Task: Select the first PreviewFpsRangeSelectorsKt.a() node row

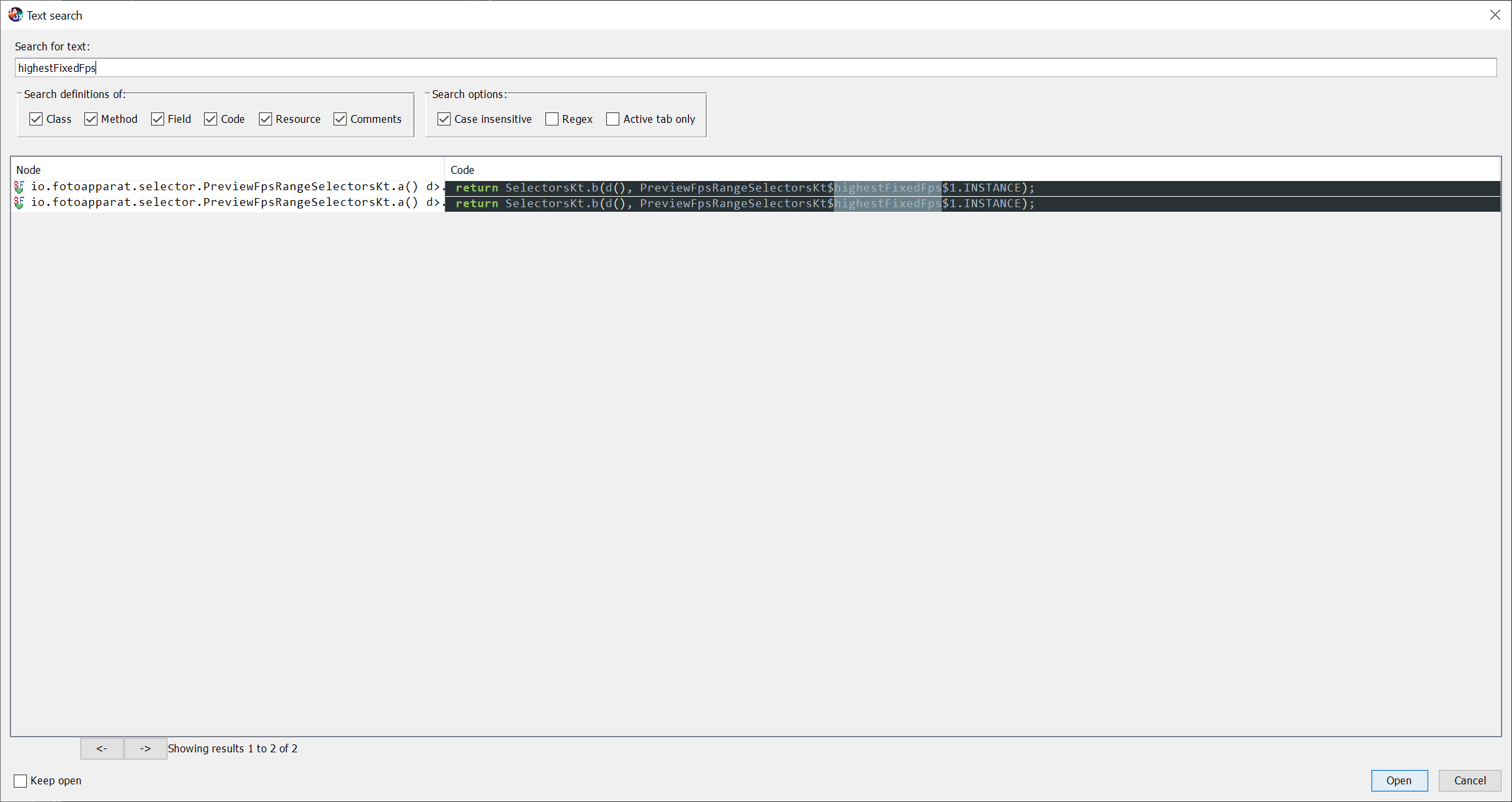Action: (x=228, y=187)
